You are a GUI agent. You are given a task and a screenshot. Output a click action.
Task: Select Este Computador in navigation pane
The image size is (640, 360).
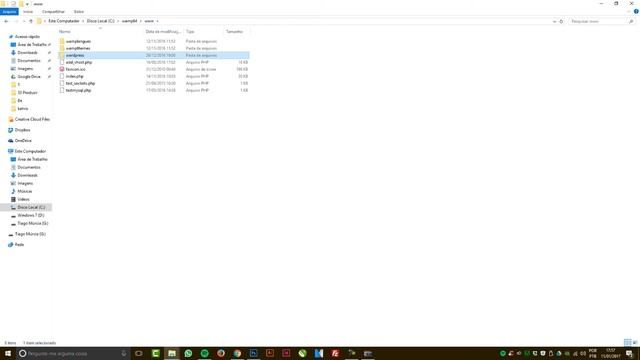tap(30, 151)
